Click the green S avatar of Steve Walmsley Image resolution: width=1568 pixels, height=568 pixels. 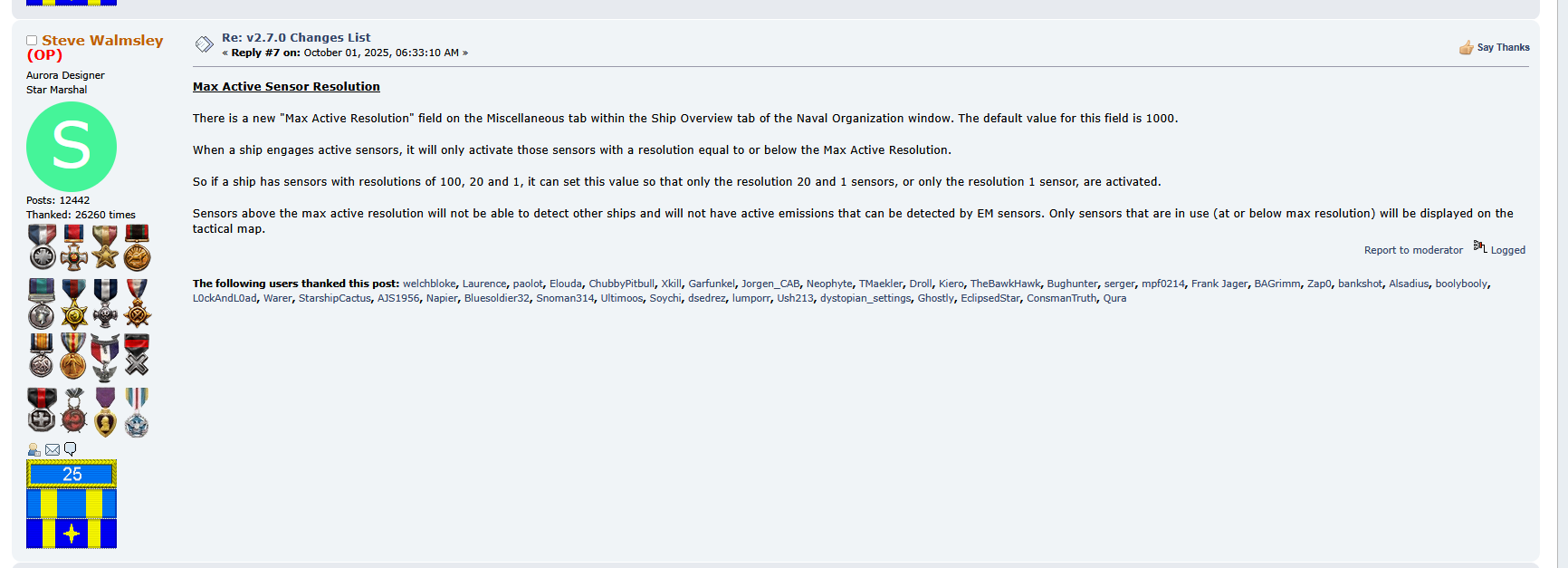(72, 147)
